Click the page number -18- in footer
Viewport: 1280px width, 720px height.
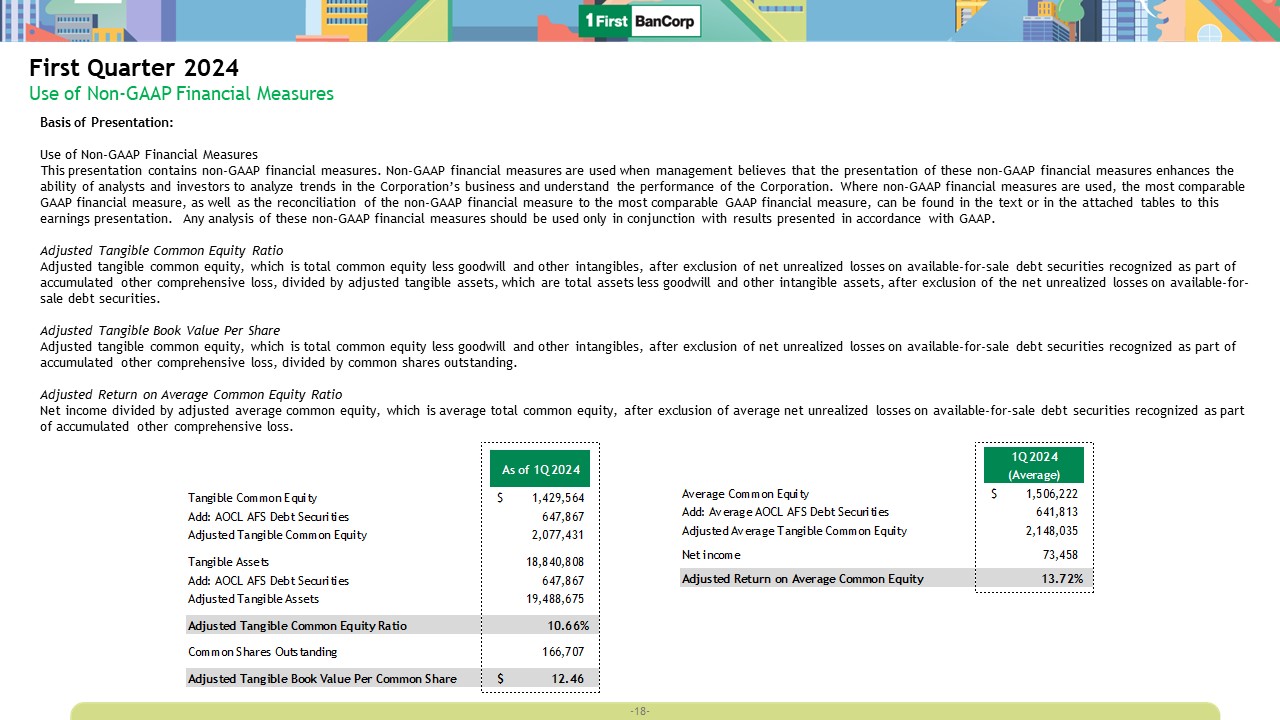640,711
